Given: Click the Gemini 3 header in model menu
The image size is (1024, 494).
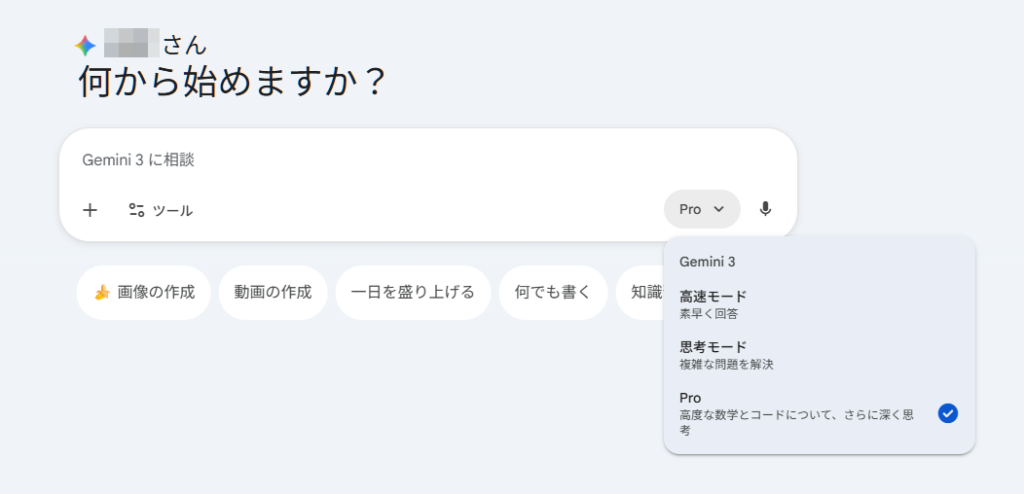Looking at the screenshot, I should (708, 262).
